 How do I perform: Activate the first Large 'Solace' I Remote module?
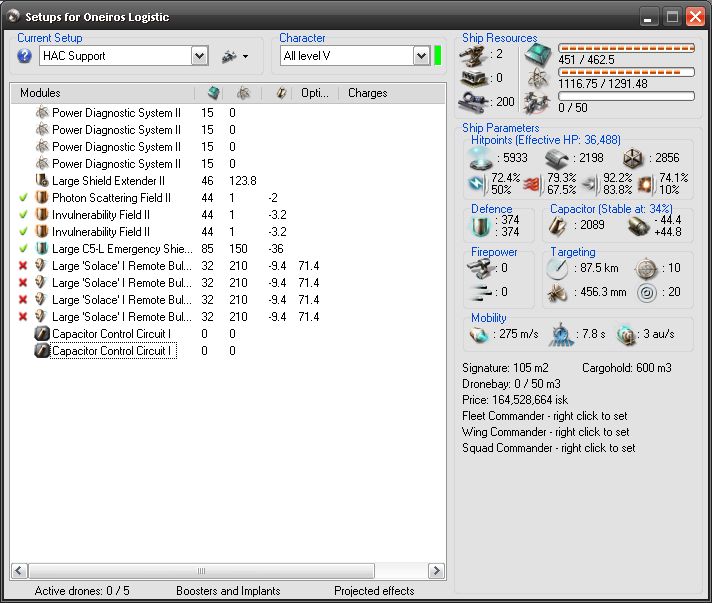coord(23,266)
